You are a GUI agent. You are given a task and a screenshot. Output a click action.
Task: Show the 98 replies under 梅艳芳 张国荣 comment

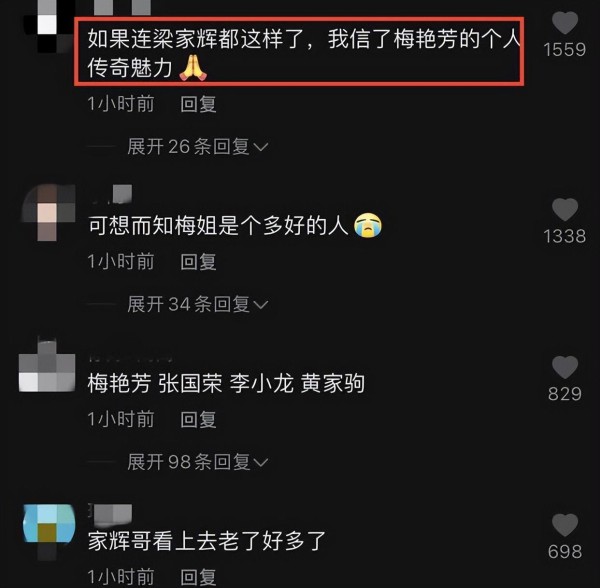197,462
